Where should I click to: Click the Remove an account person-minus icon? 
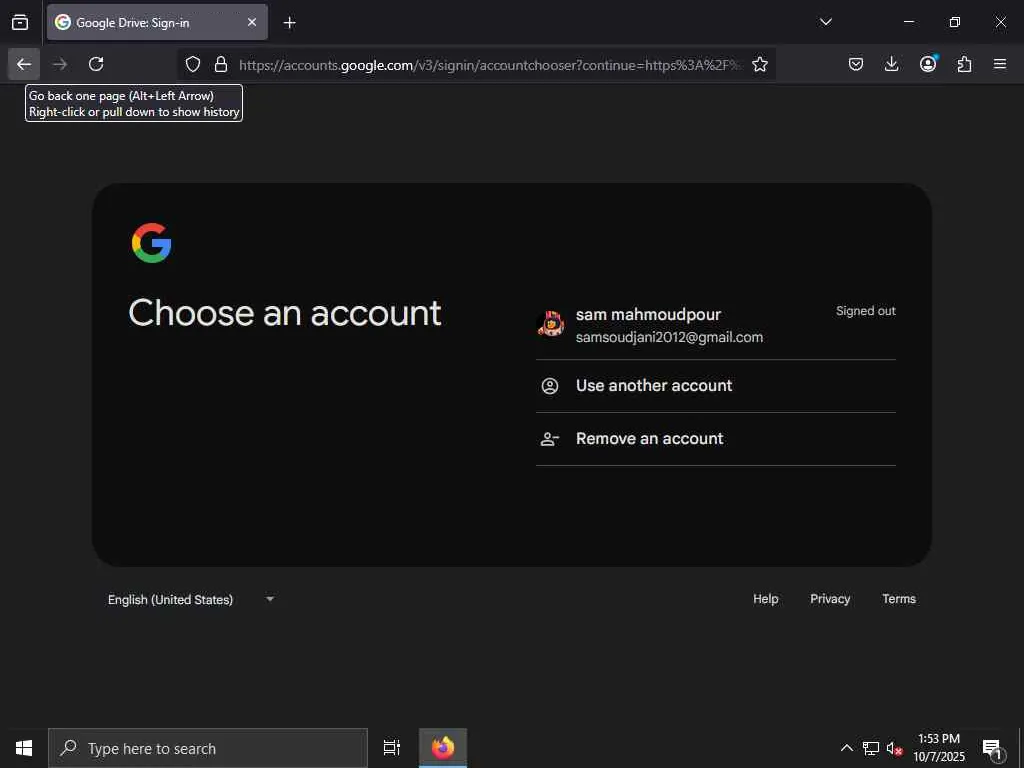tap(550, 439)
